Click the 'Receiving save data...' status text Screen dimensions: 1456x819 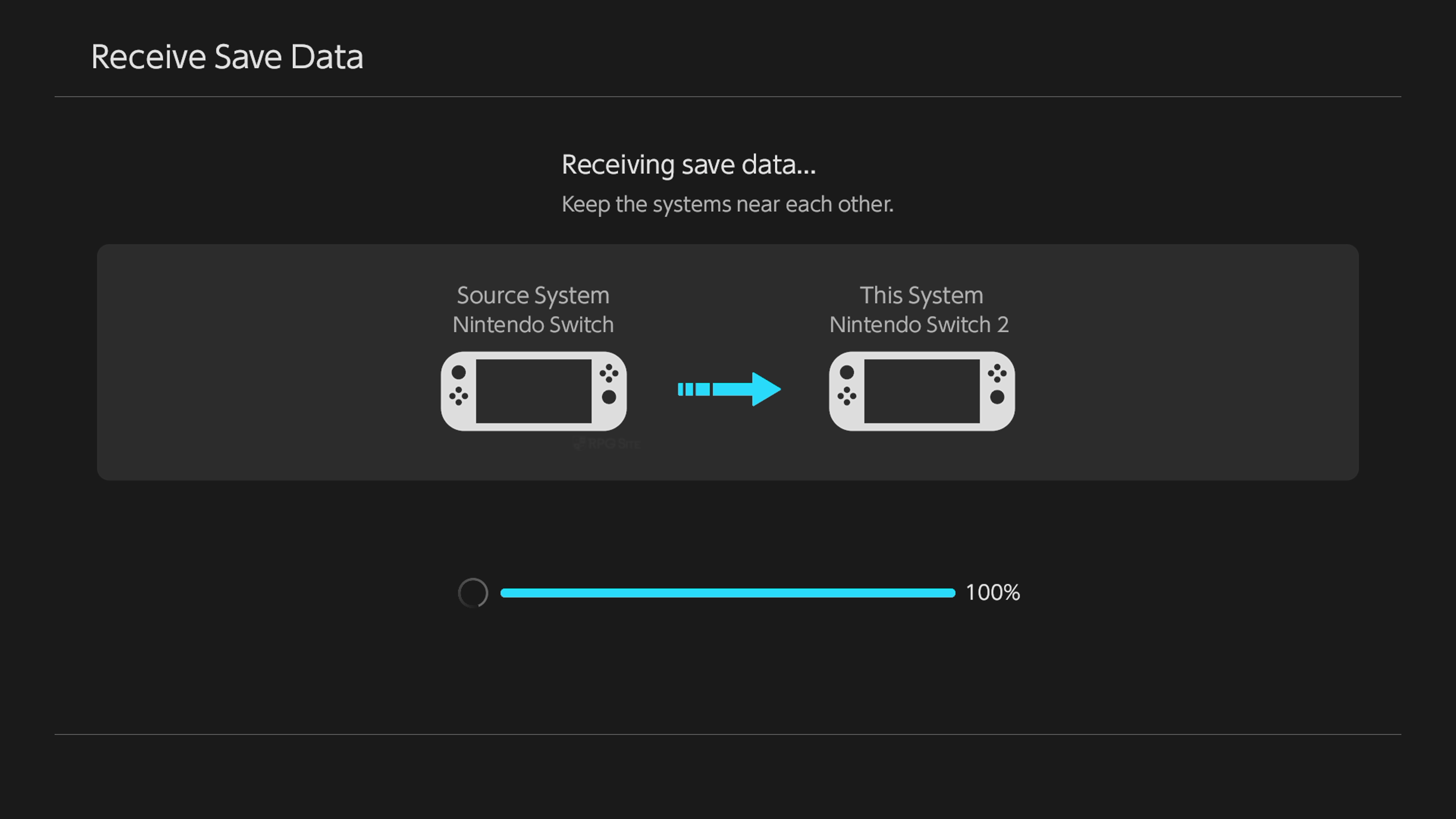(689, 165)
